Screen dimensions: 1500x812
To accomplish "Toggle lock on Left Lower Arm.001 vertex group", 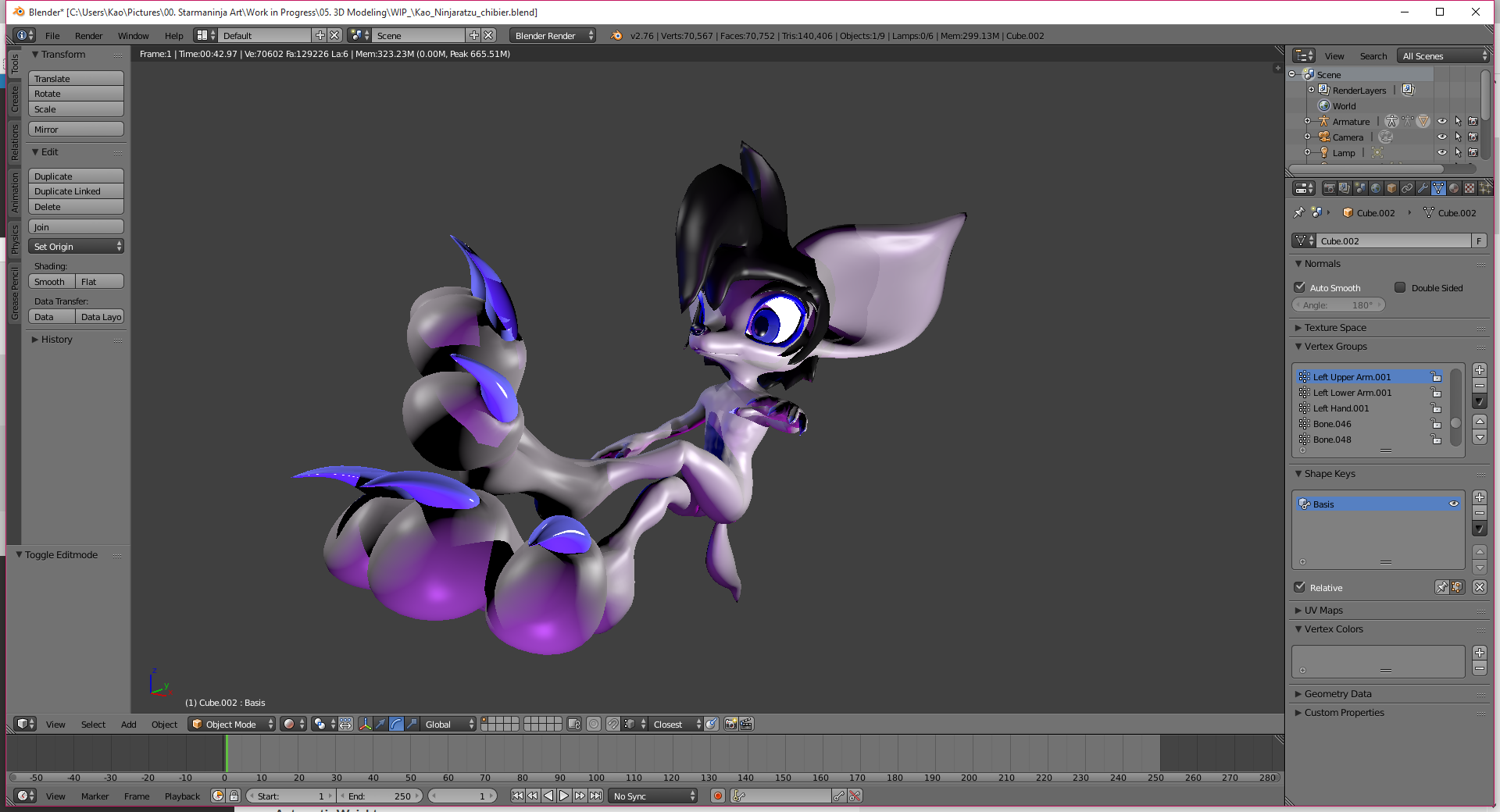I will click(1436, 392).
